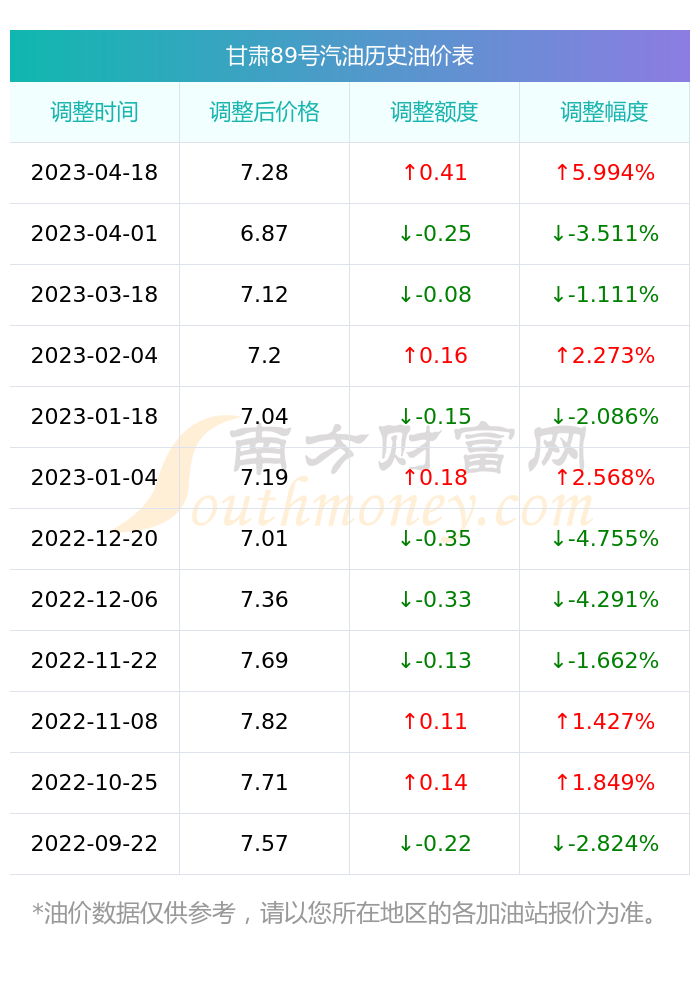Click the green ↓-0.33 adjustment value

(x=435, y=599)
